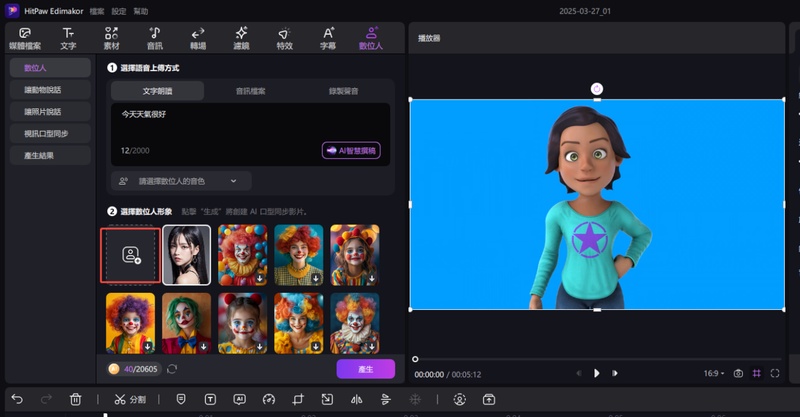Select 數位人 in the sidebar

point(50,68)
